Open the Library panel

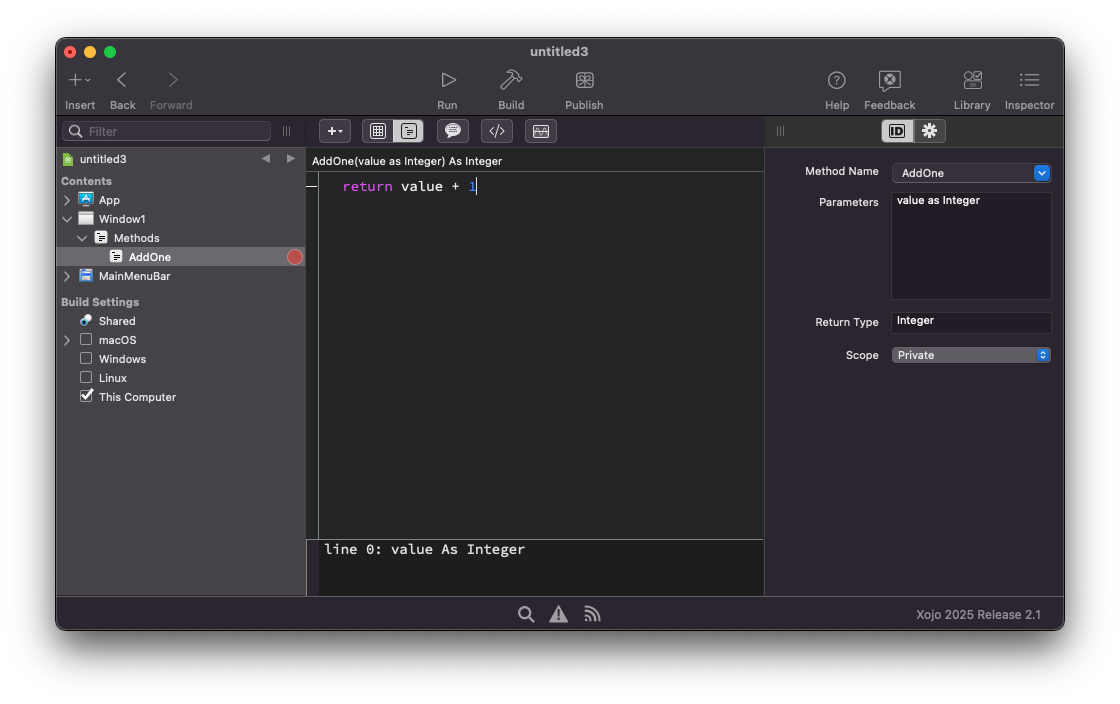click(x=971, y=80)
